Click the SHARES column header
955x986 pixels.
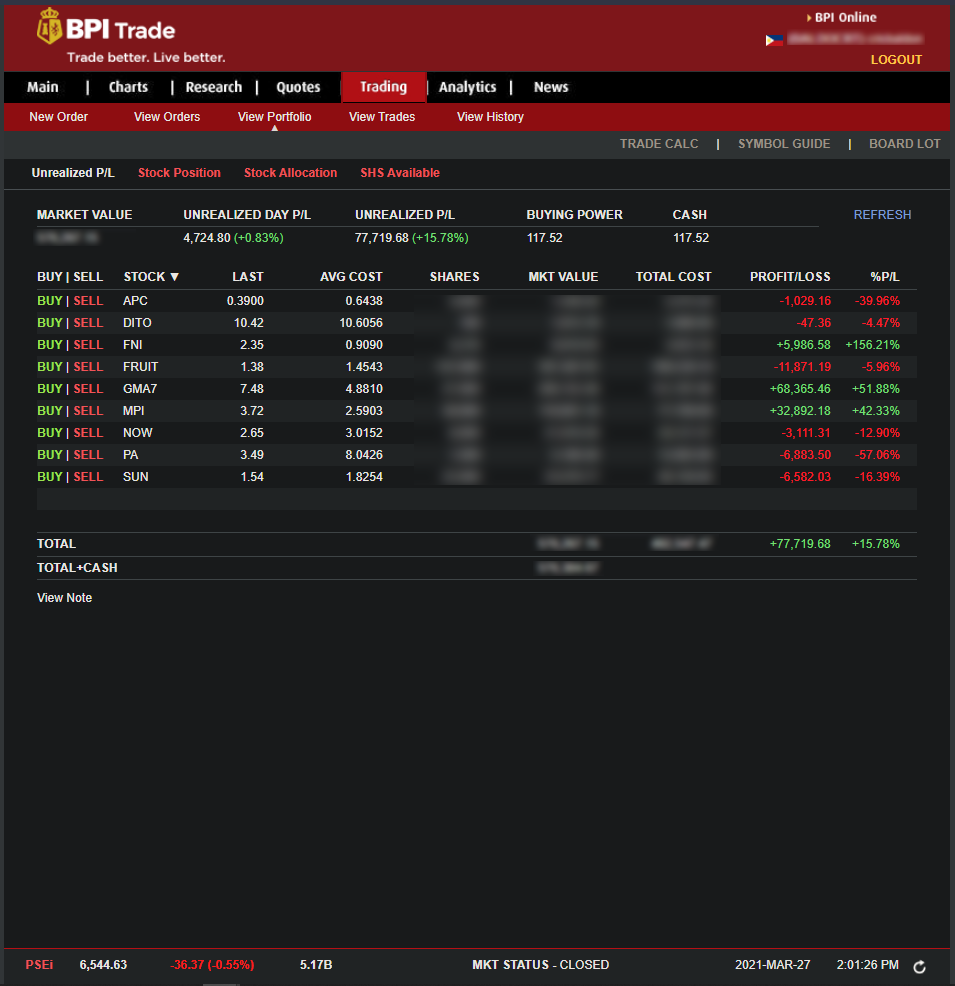point(455,277)
